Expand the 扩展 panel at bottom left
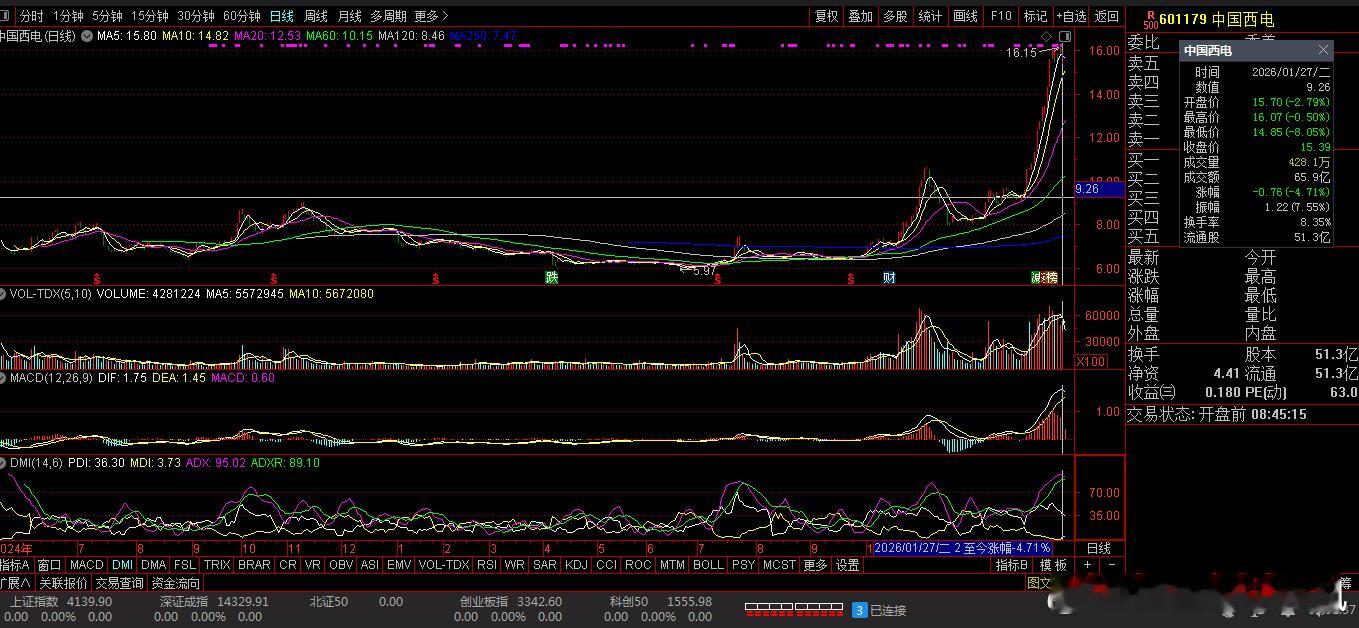Screen dimensions: 1359x628 [x=16, y=583]
